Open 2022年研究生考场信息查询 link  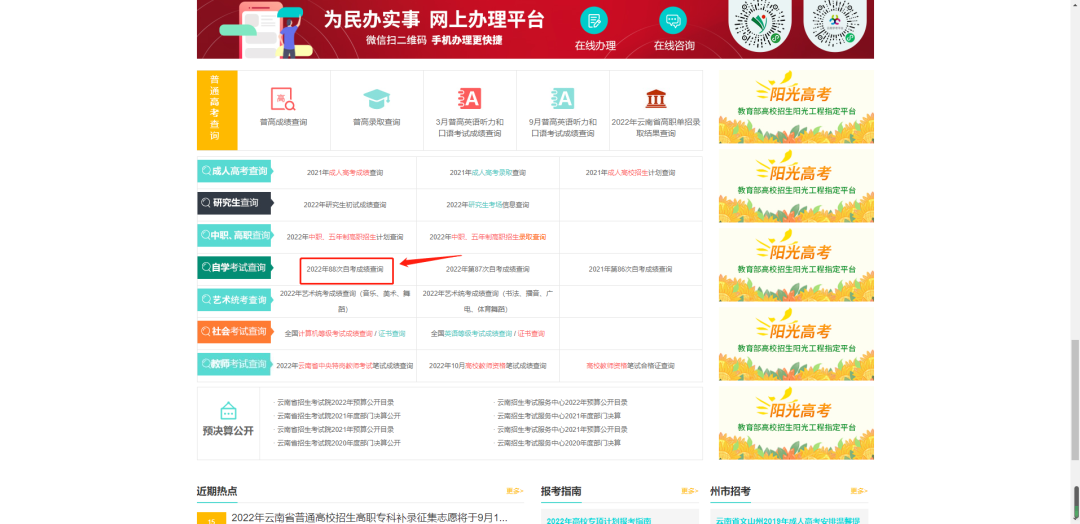pos(488,205)
